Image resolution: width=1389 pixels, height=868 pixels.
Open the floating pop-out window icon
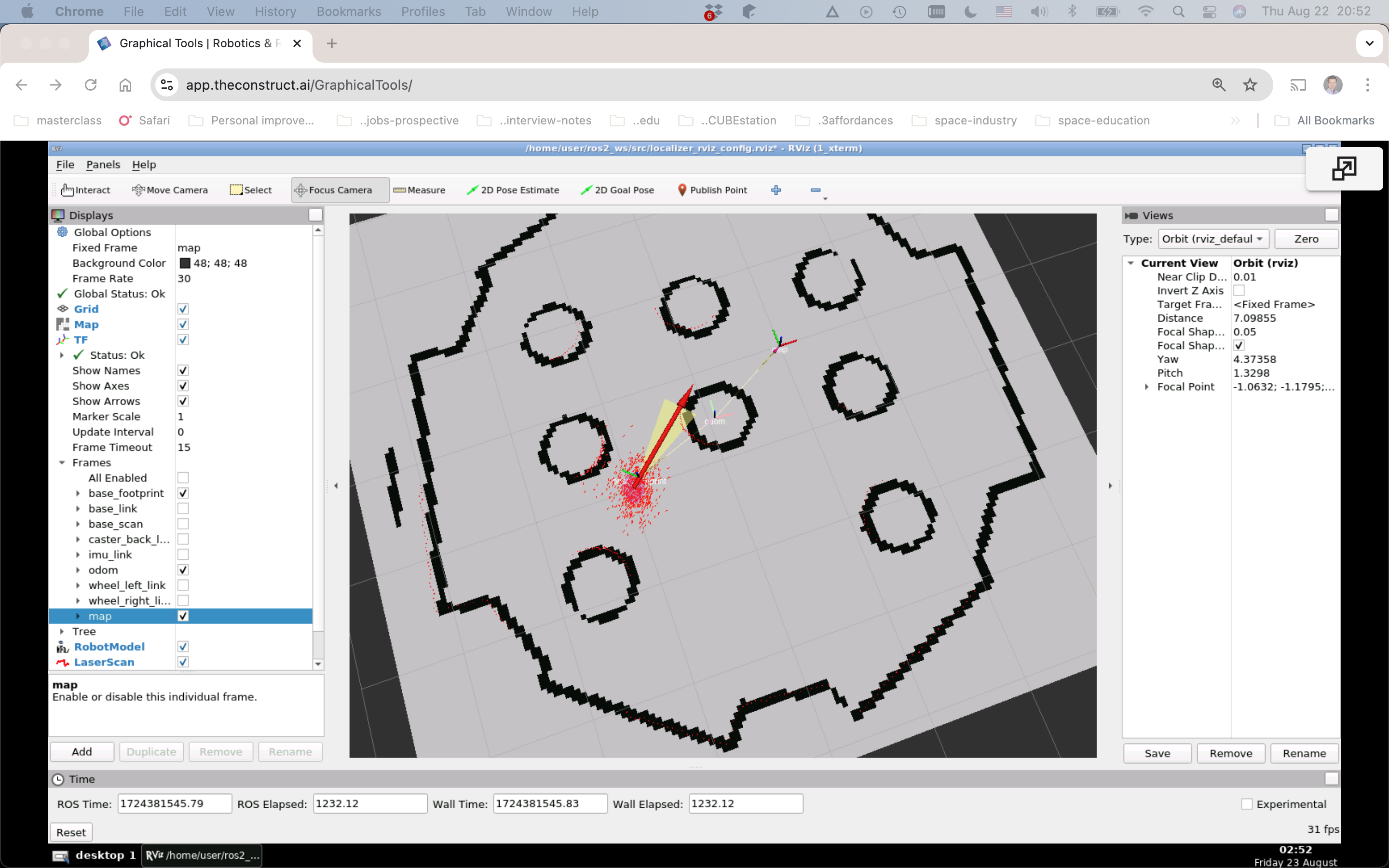1344,169
